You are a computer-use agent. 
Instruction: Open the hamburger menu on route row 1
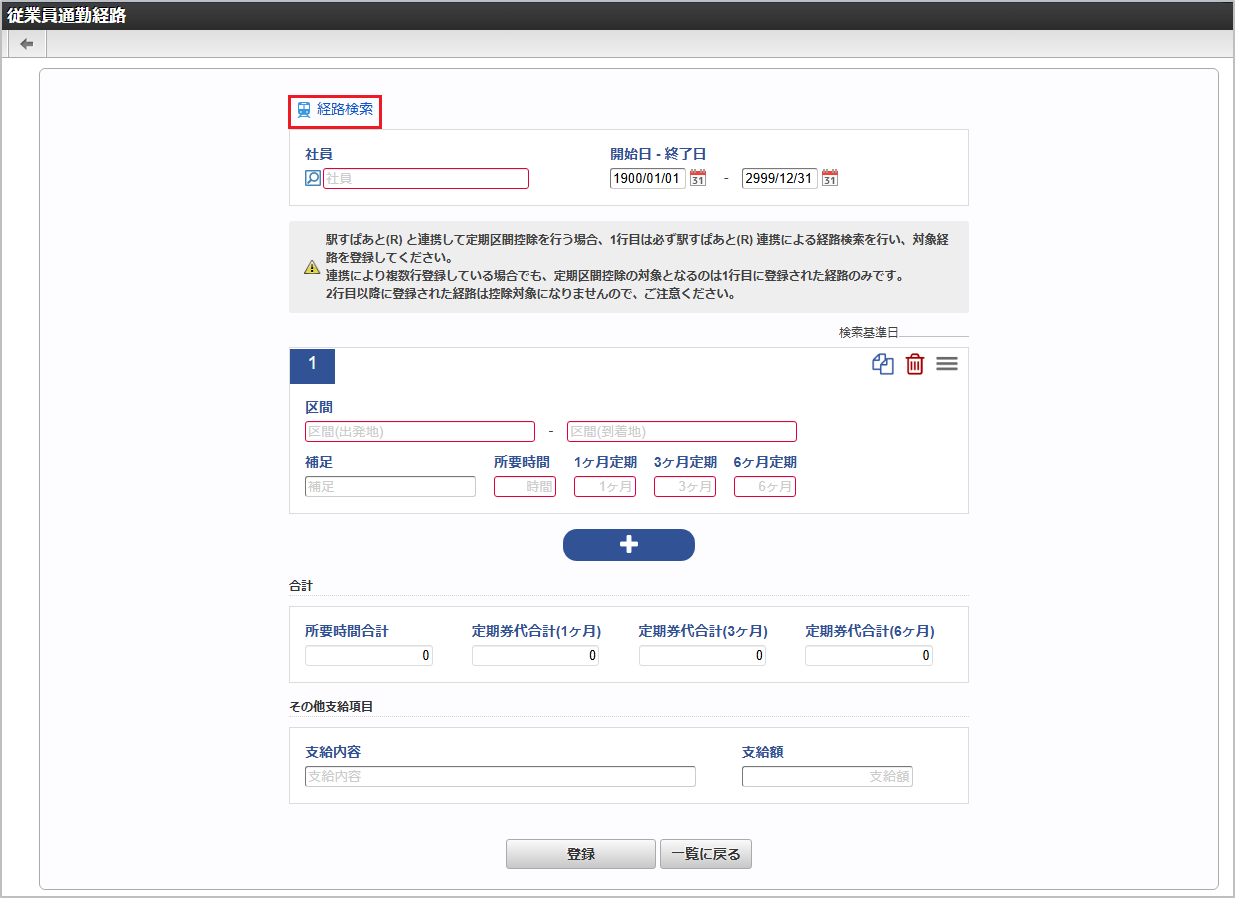946,364
